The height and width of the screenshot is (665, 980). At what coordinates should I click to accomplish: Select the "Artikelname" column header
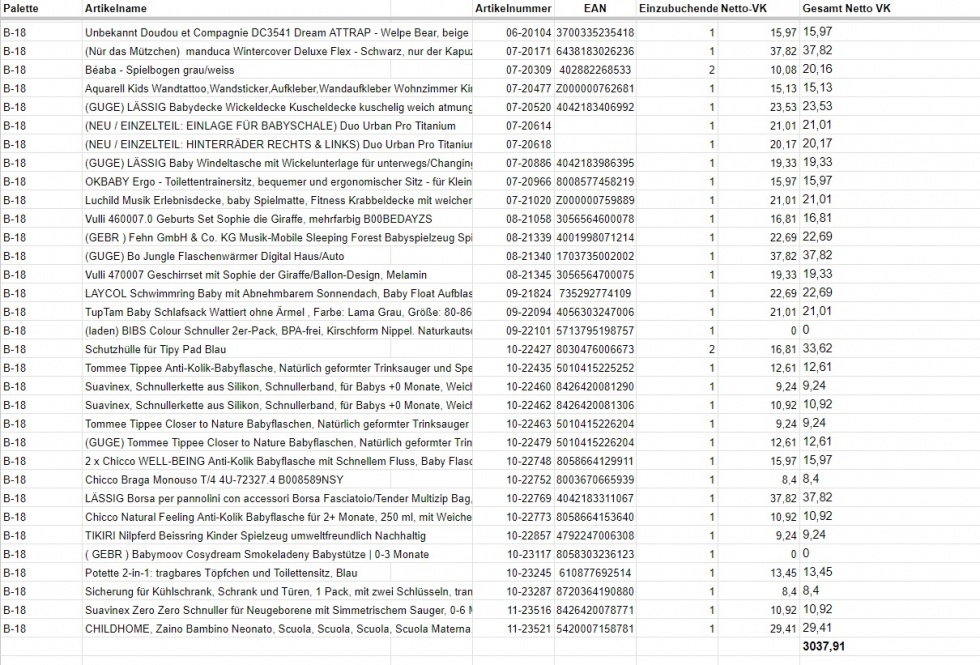[x=116, y=9]
